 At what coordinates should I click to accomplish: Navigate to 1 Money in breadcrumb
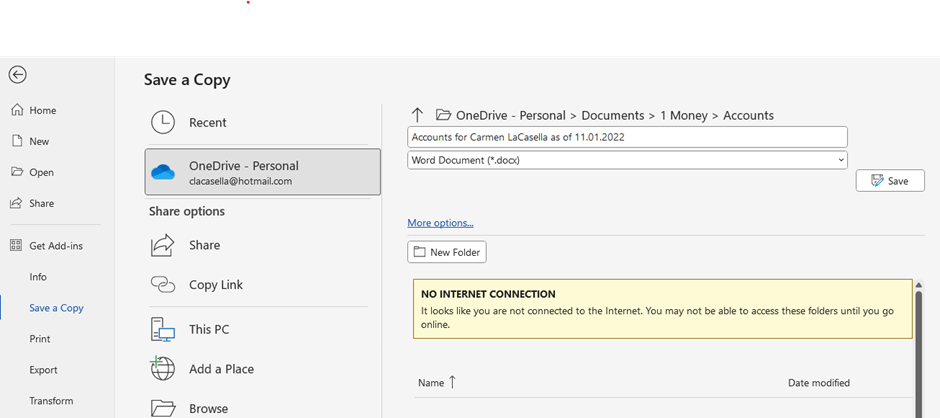point(683,116)
